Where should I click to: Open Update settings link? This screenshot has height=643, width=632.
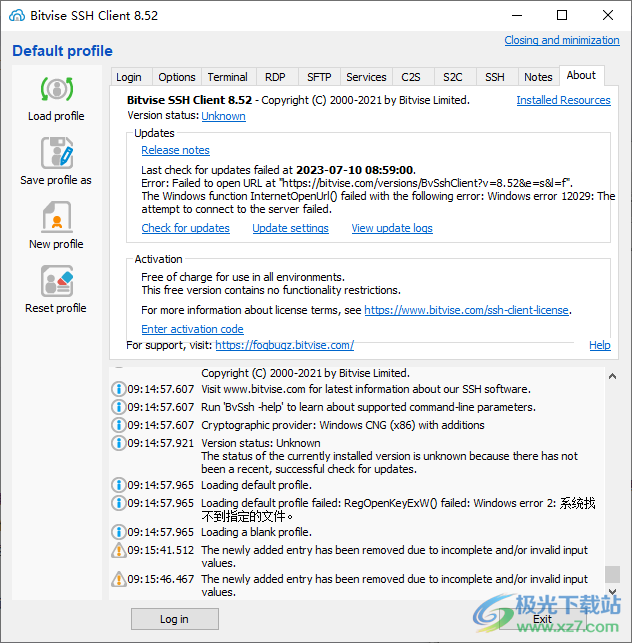(x=290, y=228)
